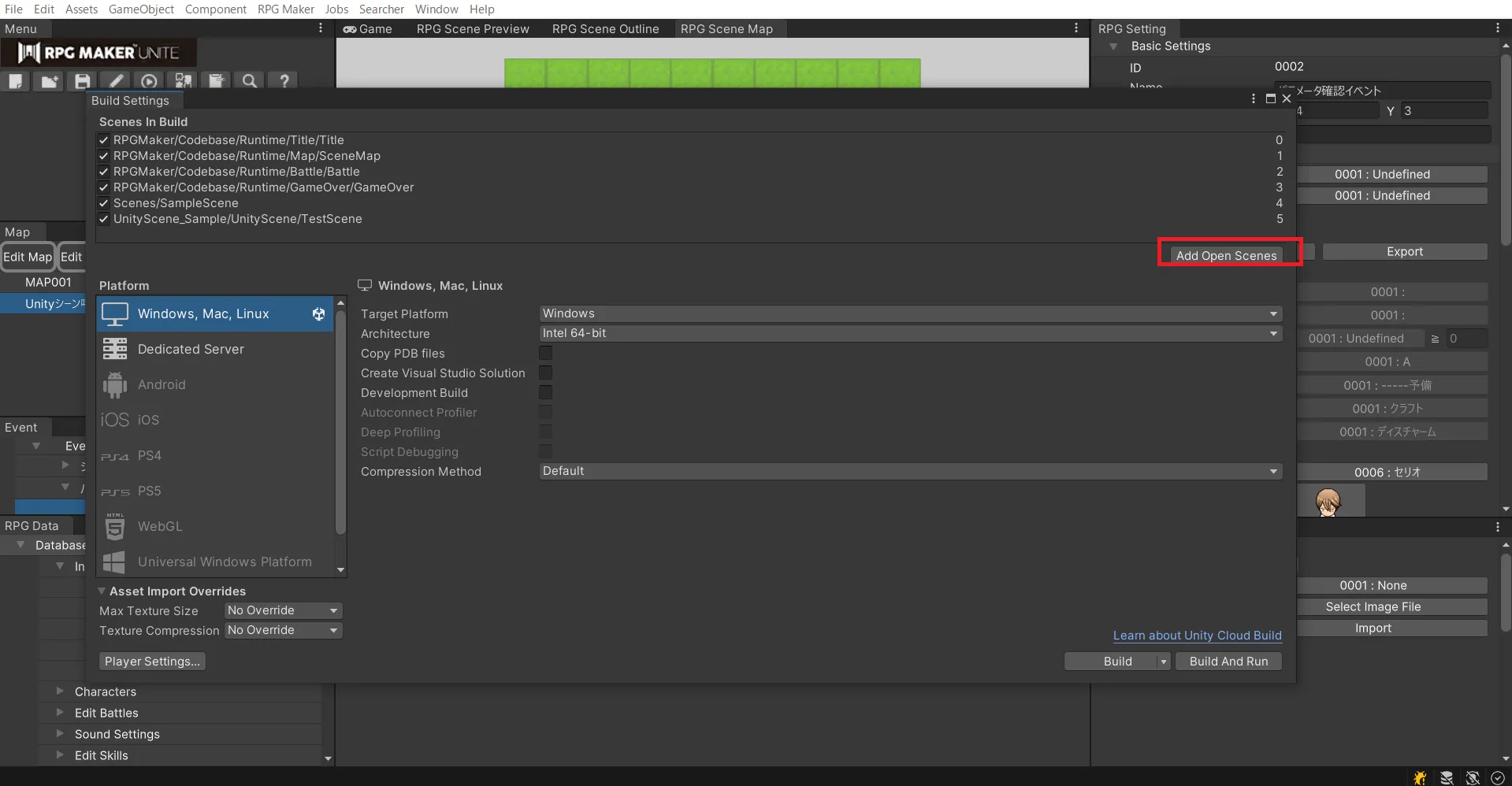Click the pencil edit toolbar icon

click(116, 80)
